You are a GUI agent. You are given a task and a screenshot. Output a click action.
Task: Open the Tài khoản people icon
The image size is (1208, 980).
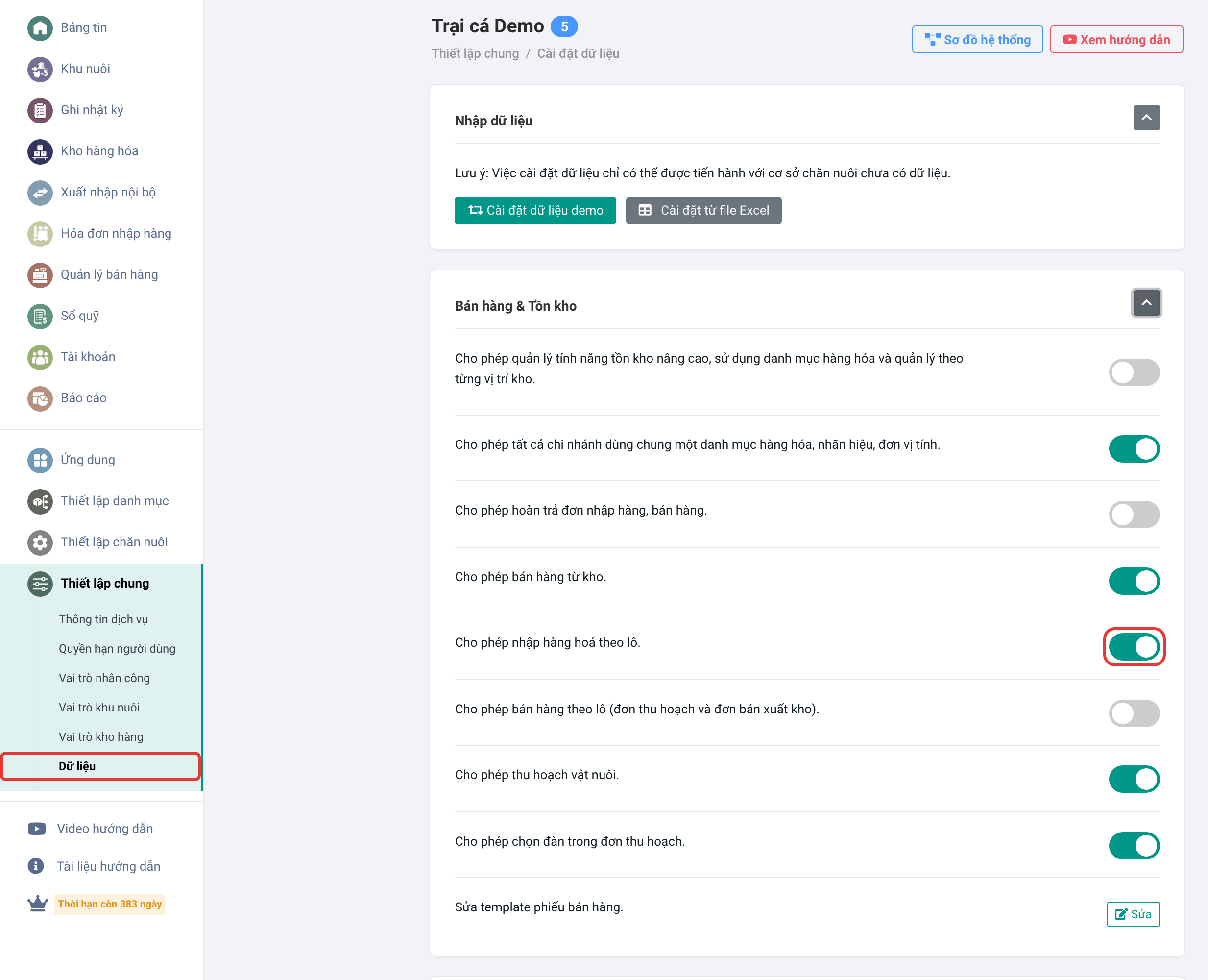tap(40, 357)
